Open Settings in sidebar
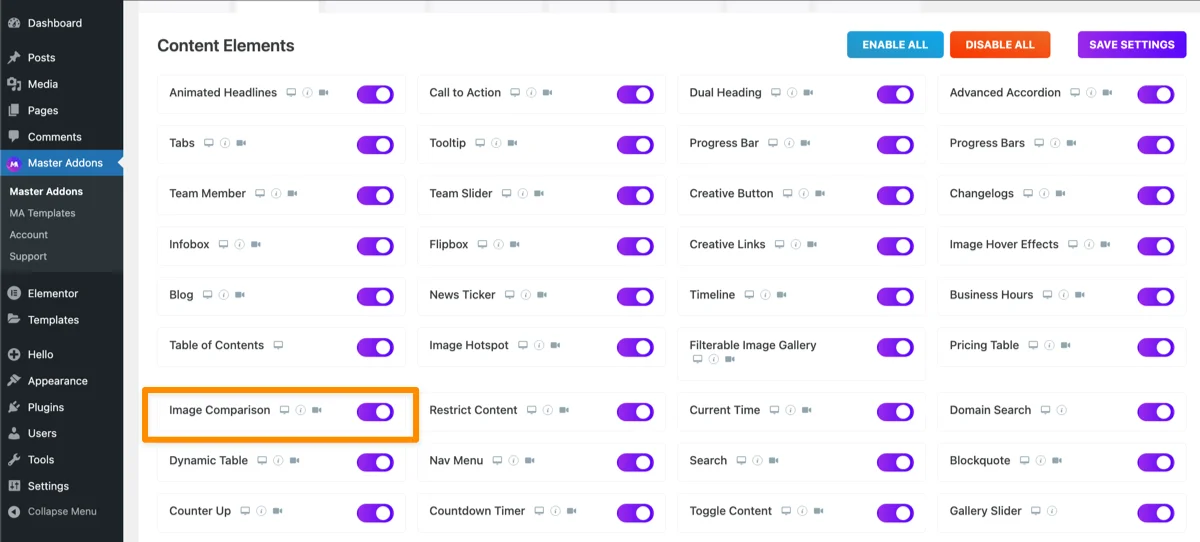1200x542 pixels. (x=61, y=486)
